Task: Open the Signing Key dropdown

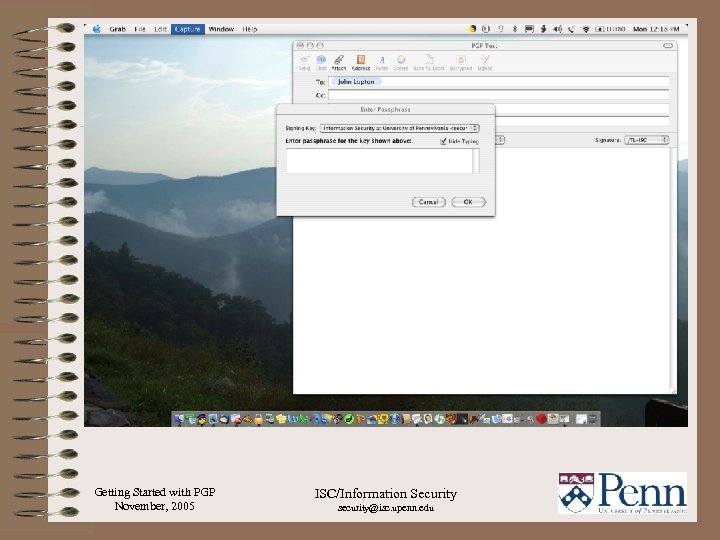Action: [399, 128]
